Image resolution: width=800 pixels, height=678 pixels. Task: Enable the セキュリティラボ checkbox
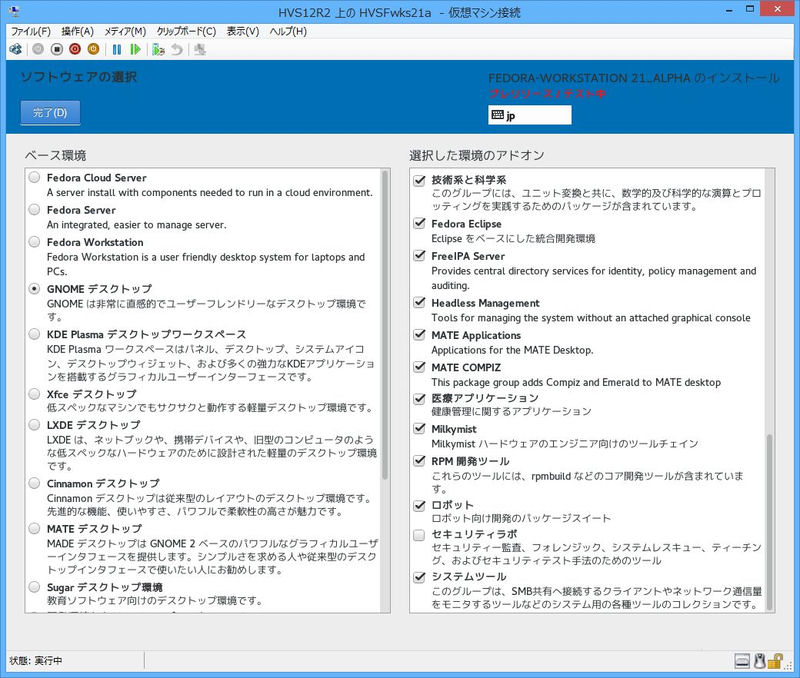pos(419,535)
